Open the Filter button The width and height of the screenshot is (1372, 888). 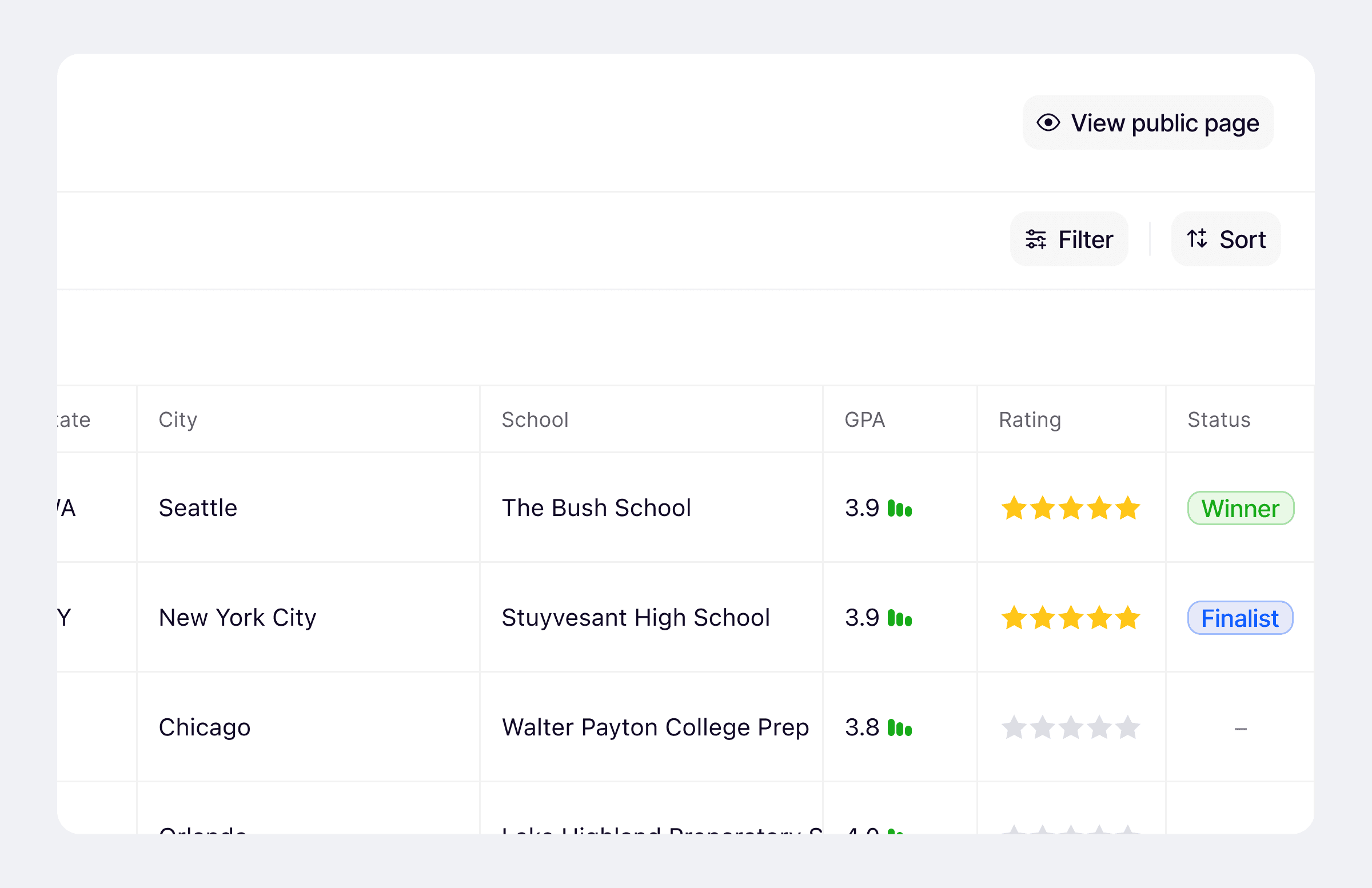[x=1069, y=239]
